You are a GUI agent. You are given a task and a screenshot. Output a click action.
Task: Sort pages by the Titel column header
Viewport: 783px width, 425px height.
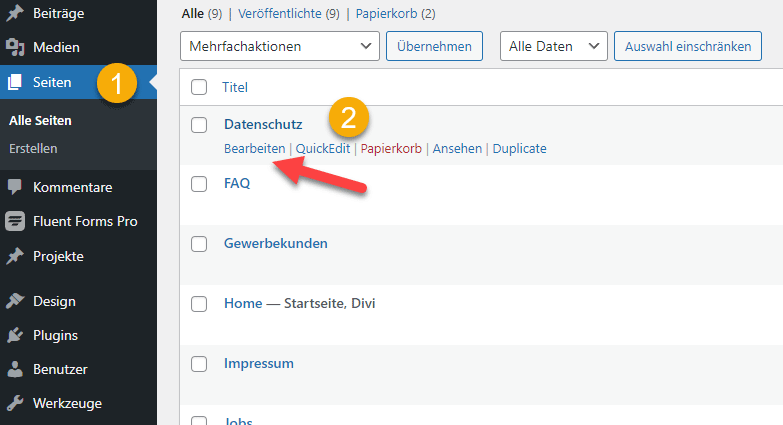[x=235, y=87]
